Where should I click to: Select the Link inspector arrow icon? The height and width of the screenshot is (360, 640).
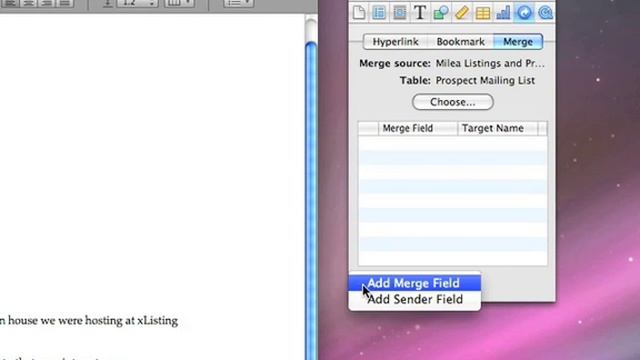click(524, 12)
